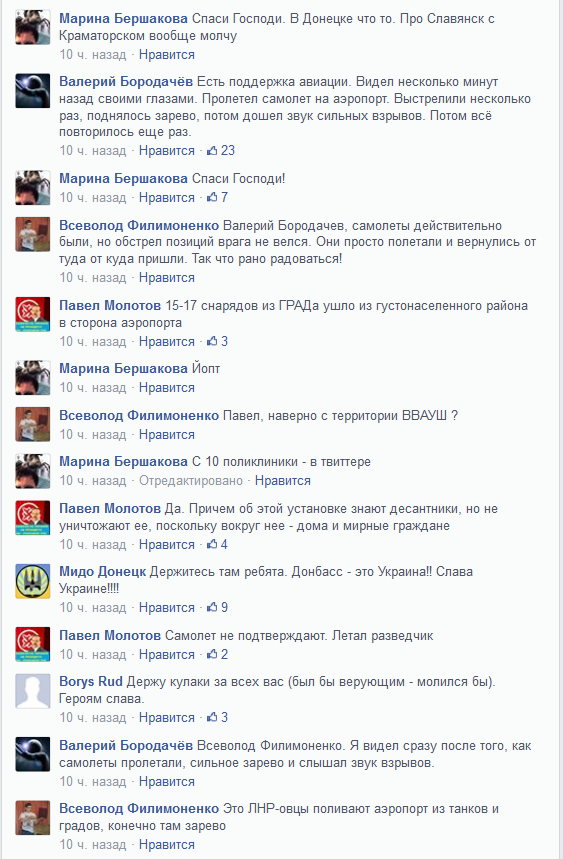The image size is (563, 859).
Task: Click the Отредактировано edit history label
Action: 191,480
